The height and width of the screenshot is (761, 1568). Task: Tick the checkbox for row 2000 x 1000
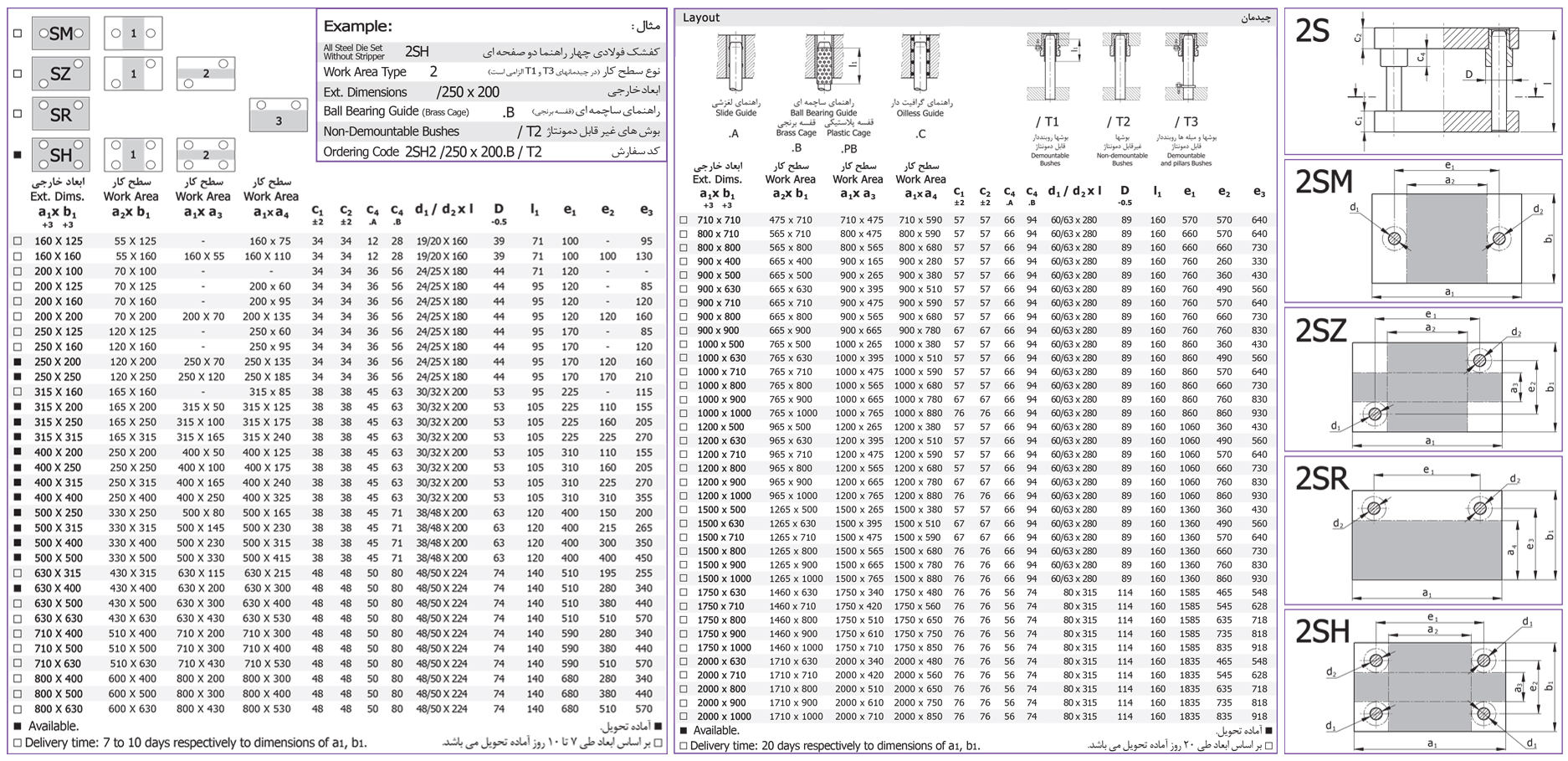click(684, 717)
